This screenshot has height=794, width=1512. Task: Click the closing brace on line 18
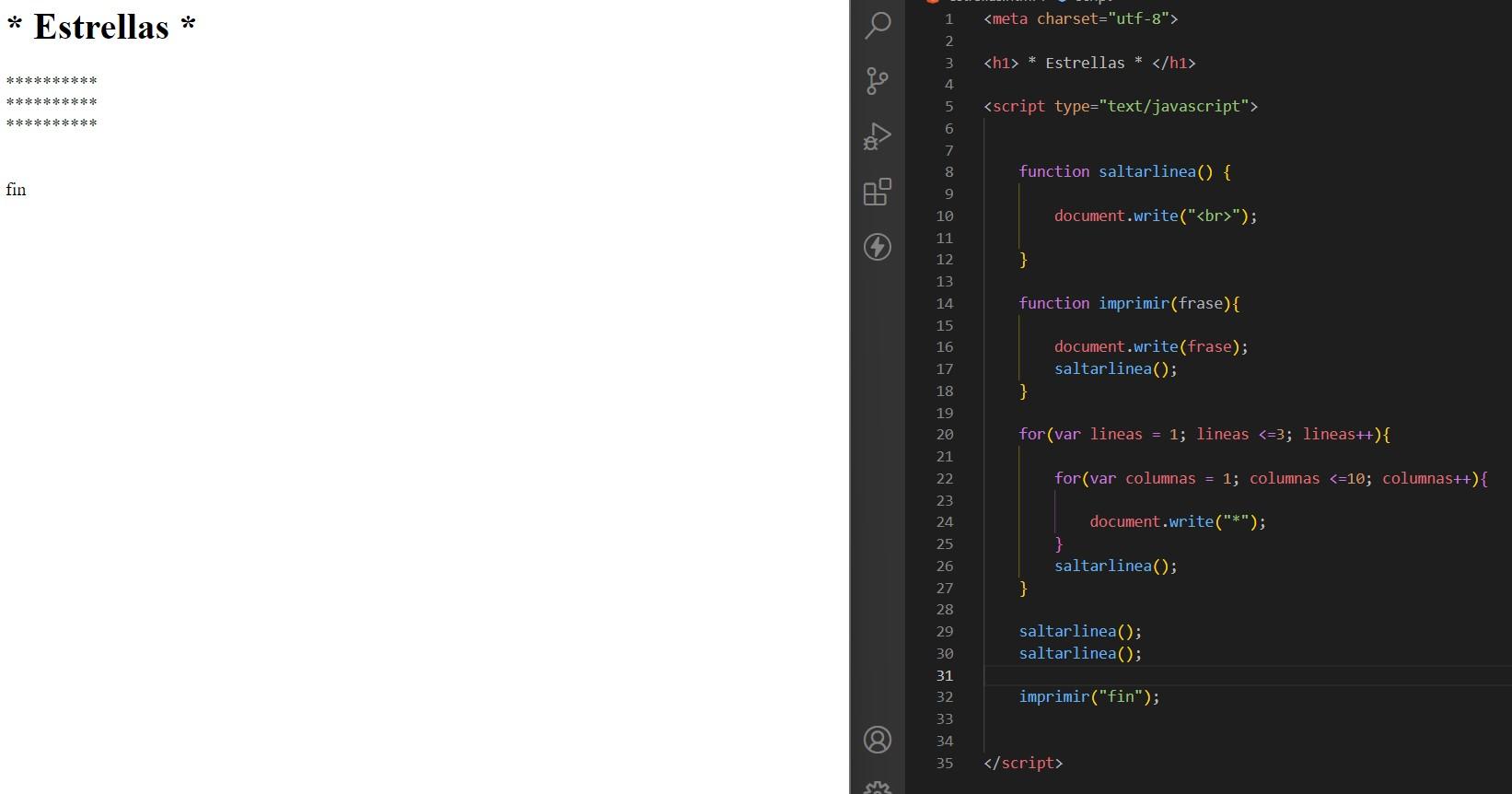pos(1023,391)
